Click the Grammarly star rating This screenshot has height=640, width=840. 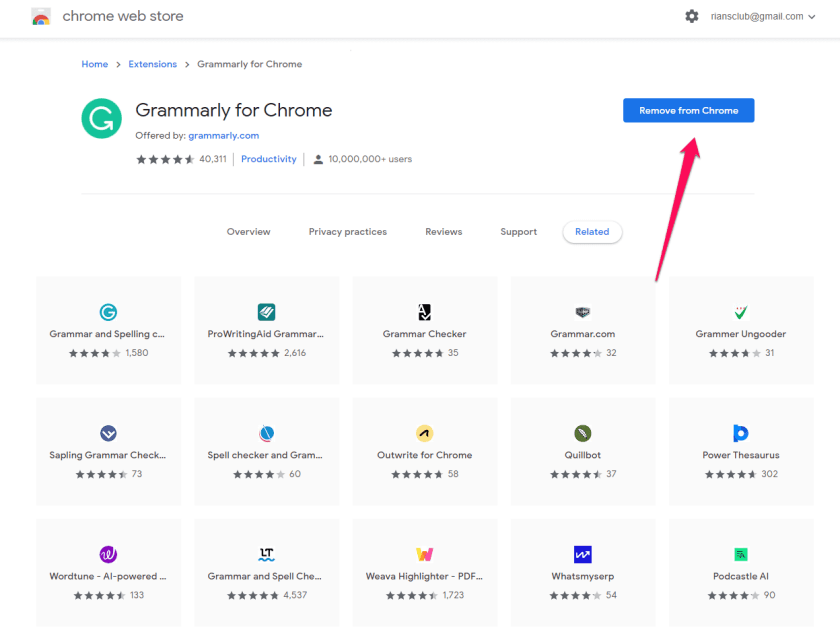pyautogui.click(x=165, y=159)
